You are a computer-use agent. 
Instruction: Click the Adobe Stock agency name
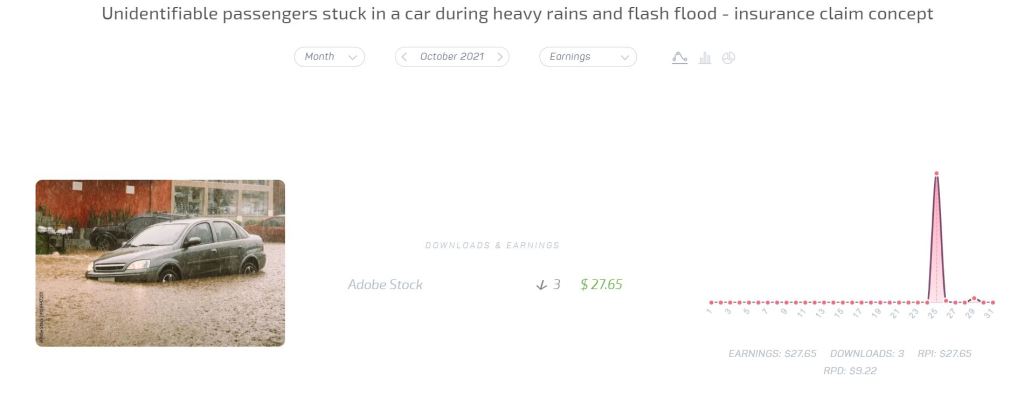pyautogui.click(x=385, y=285)
